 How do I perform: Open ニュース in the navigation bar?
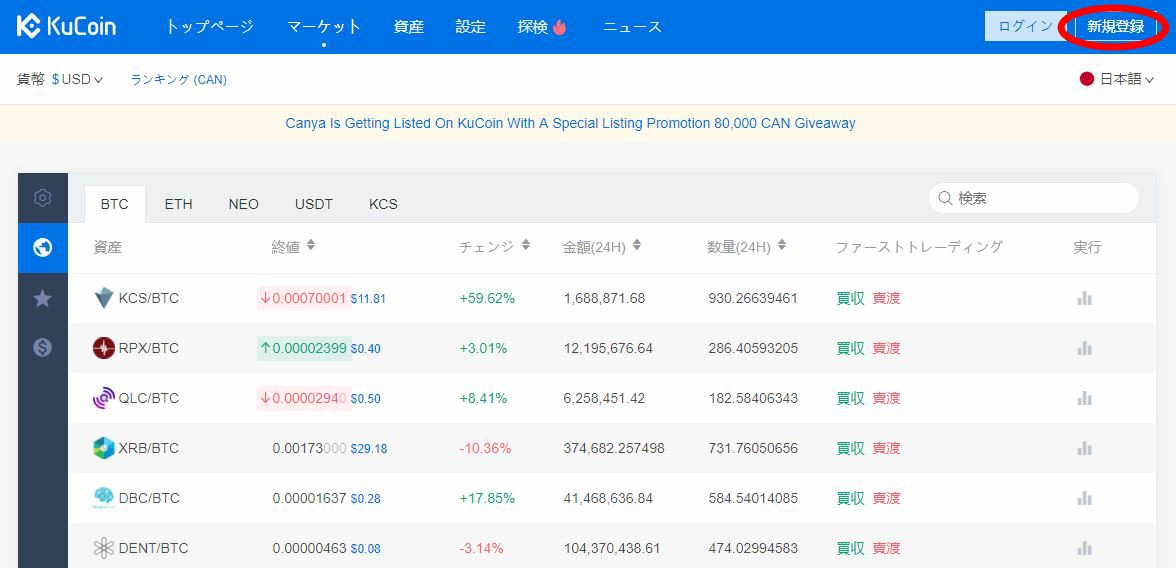[x=632, y=27]
